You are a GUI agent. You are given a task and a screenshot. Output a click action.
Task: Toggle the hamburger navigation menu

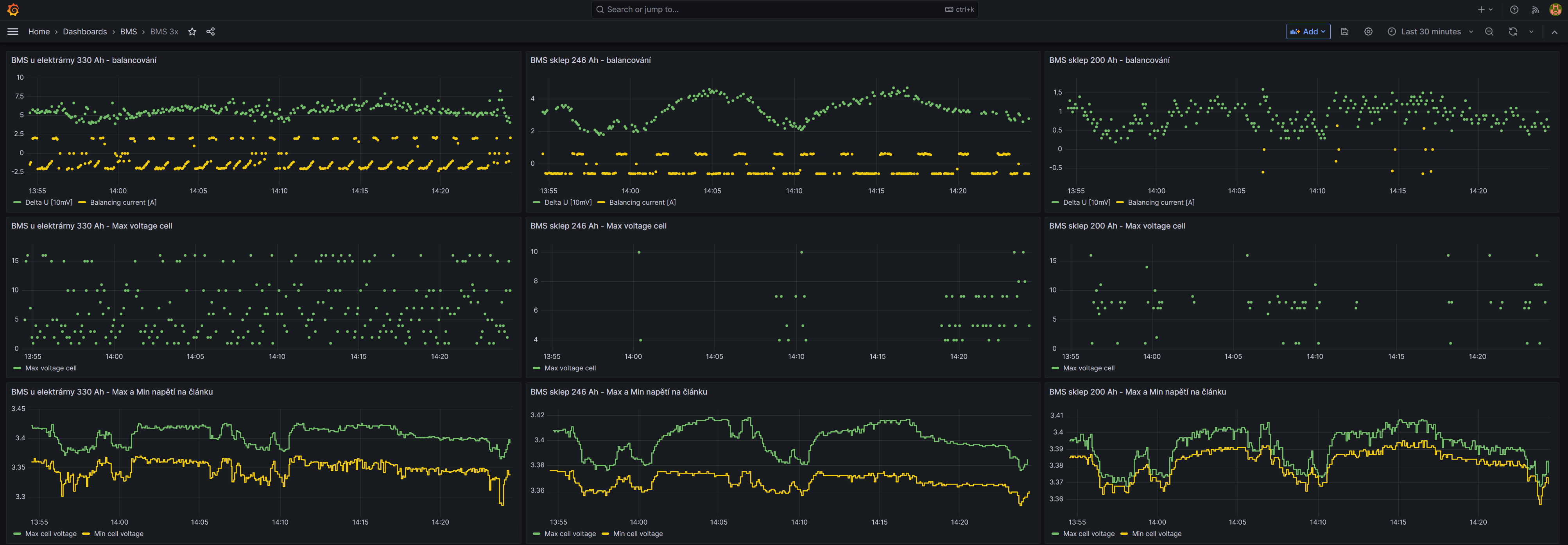[x=13, y=32]
